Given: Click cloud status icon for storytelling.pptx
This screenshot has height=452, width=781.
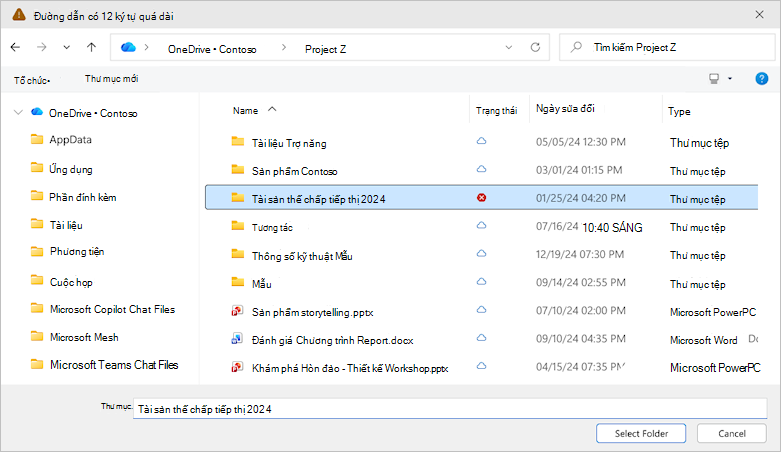Looking at the screenshot, I should (x=481, y=309).
